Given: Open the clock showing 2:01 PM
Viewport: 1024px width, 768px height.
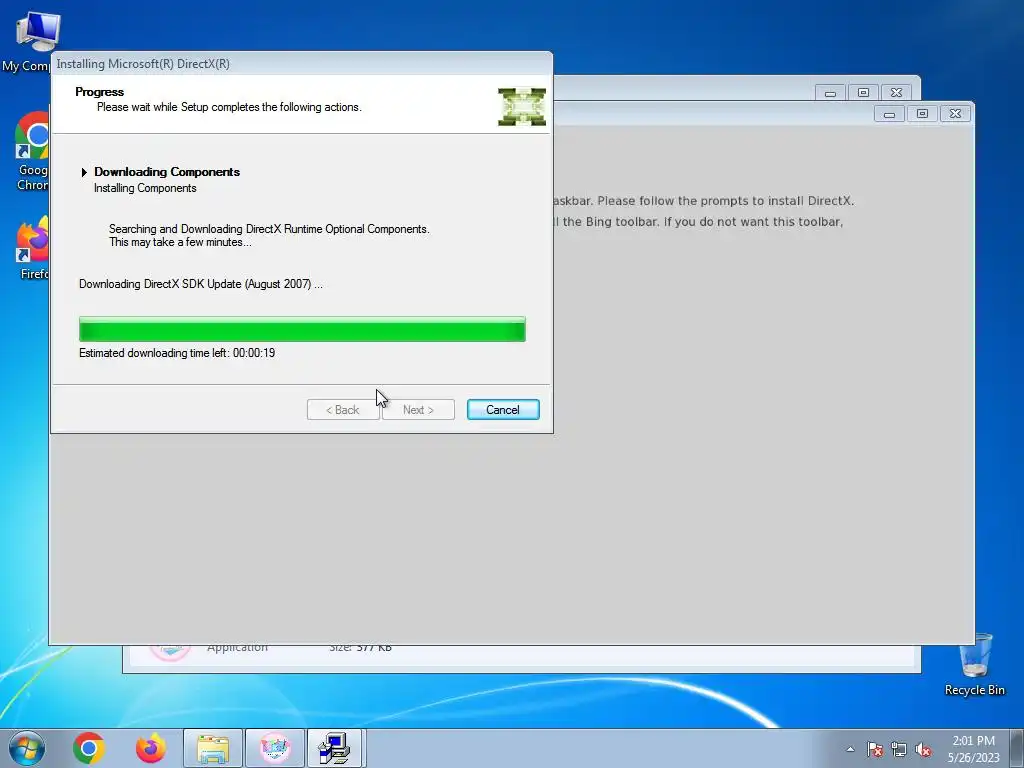Looking at the screenshot, I should 973,749.
